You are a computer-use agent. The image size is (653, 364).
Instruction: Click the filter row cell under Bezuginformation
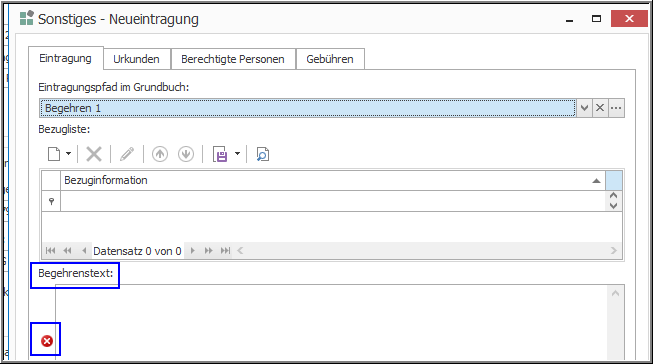(x=333, y=201)
